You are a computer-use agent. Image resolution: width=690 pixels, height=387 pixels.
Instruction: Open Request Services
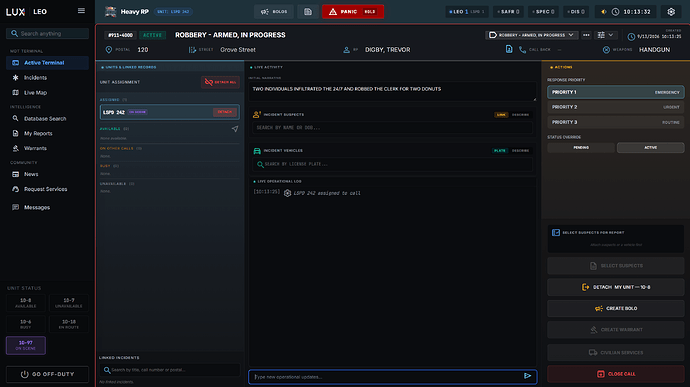point(48,189)
